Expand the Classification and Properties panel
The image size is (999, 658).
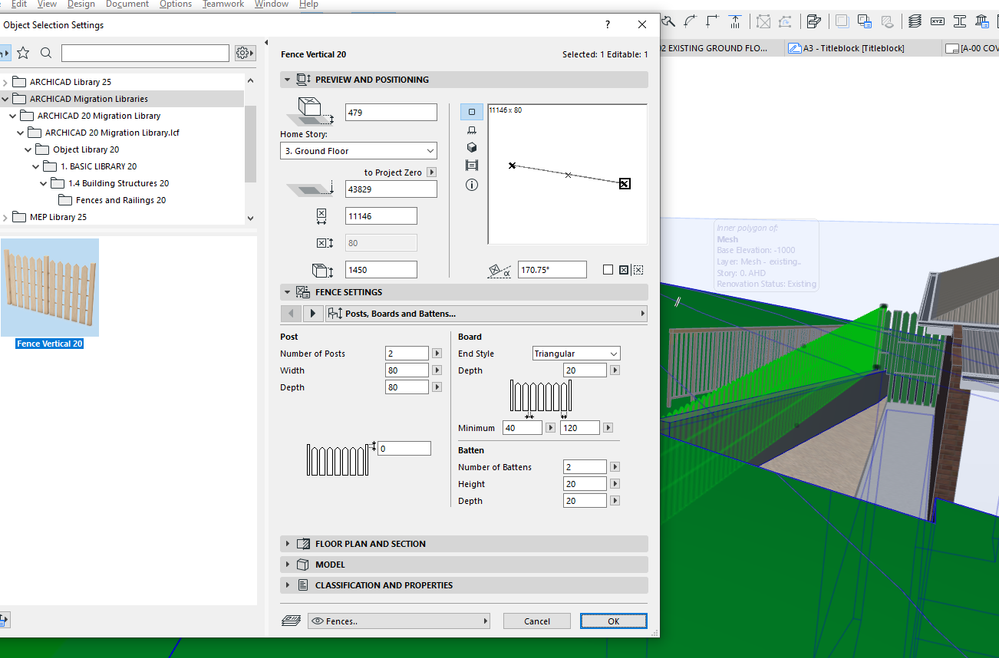click(x=287, y=585)
